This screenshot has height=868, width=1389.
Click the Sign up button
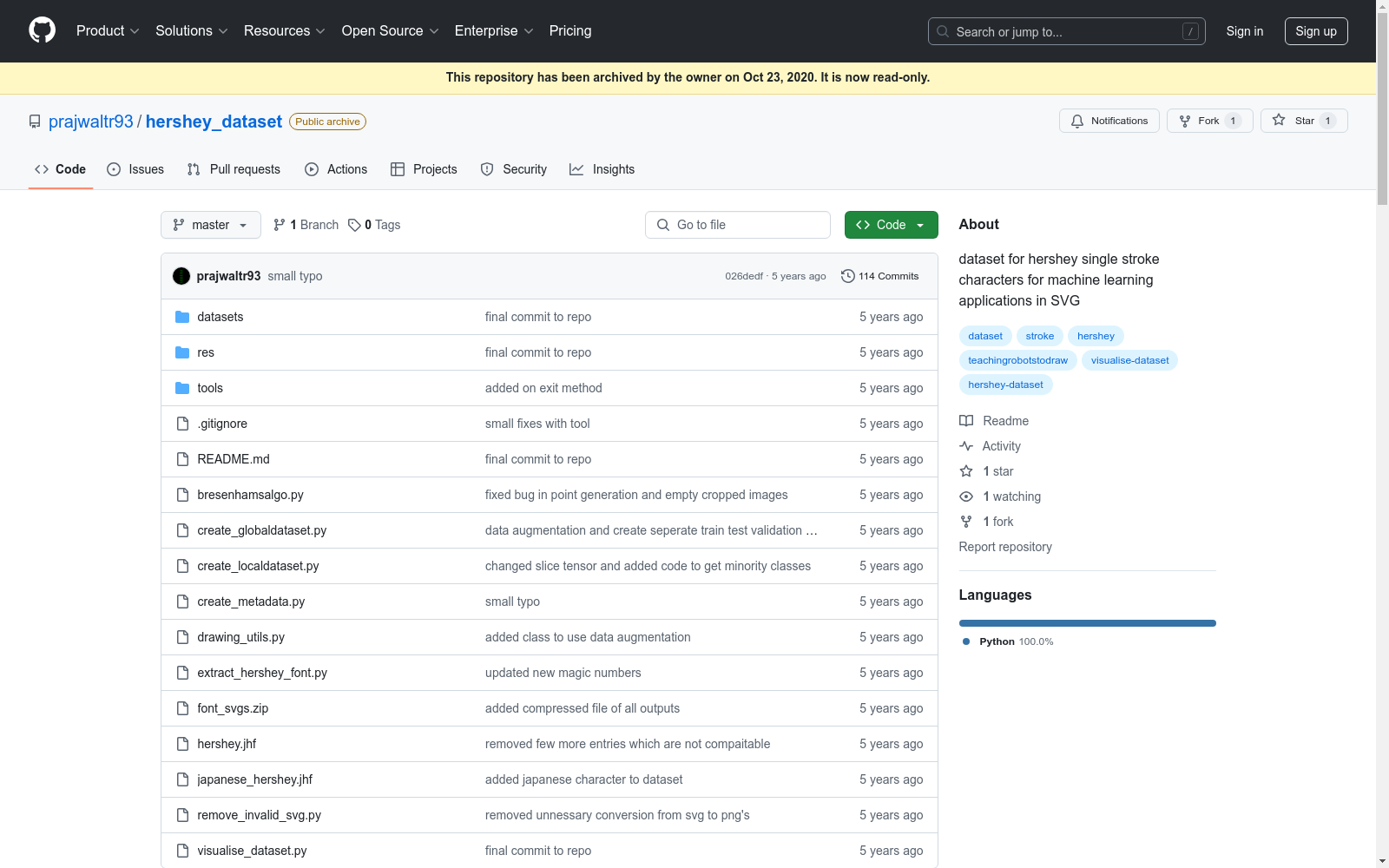point(1316,31)
